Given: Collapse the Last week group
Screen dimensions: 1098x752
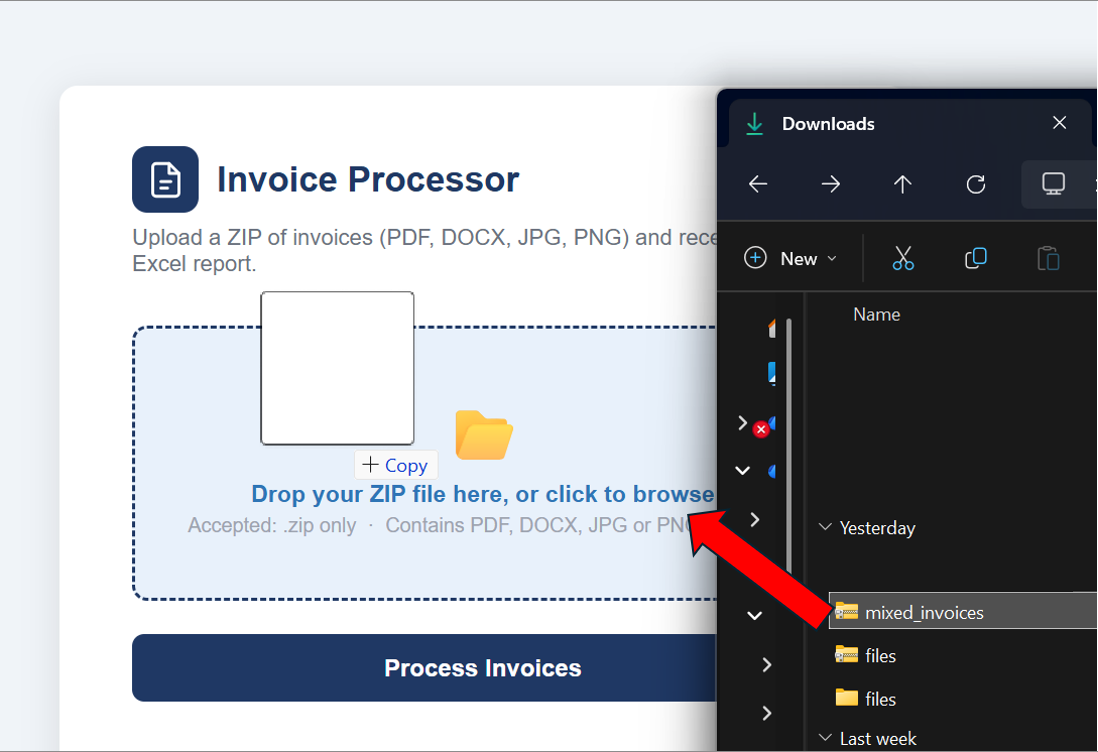Looking at the screenshot, I should [x=826, y=738].
